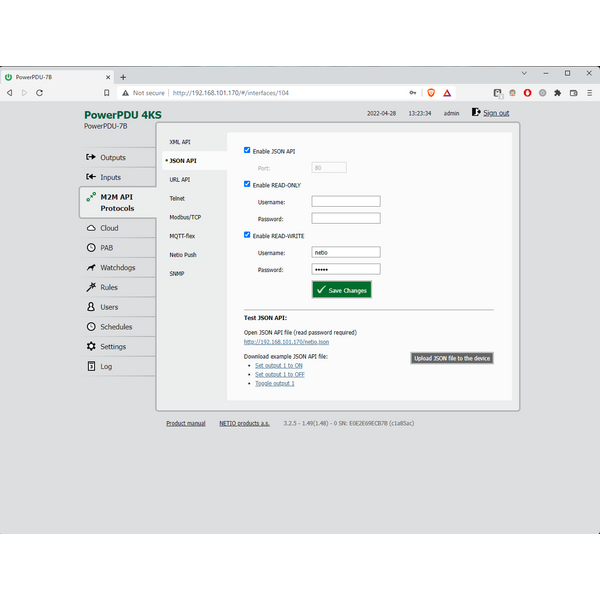Click the Rules magic wand icon
600x600 pixels.
pos(91,287)
